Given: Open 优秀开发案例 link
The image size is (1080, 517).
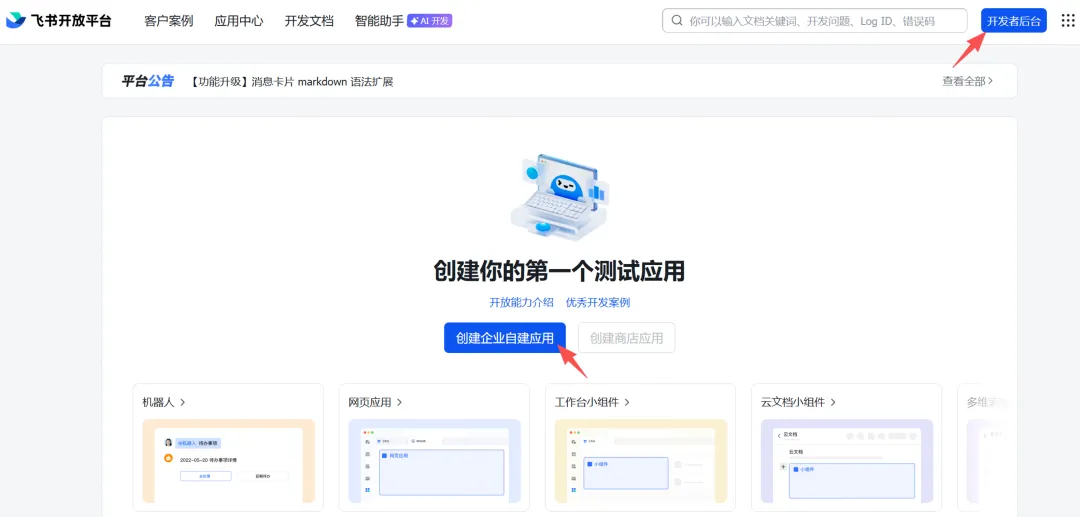Looking at the screenshot, I should (x=598, y=302).
